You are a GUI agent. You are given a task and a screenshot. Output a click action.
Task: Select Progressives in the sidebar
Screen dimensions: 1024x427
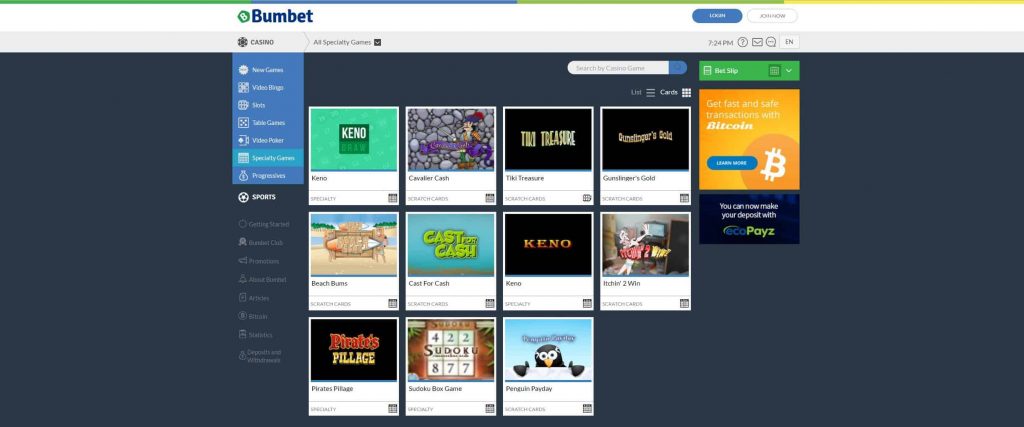(267, 175)
